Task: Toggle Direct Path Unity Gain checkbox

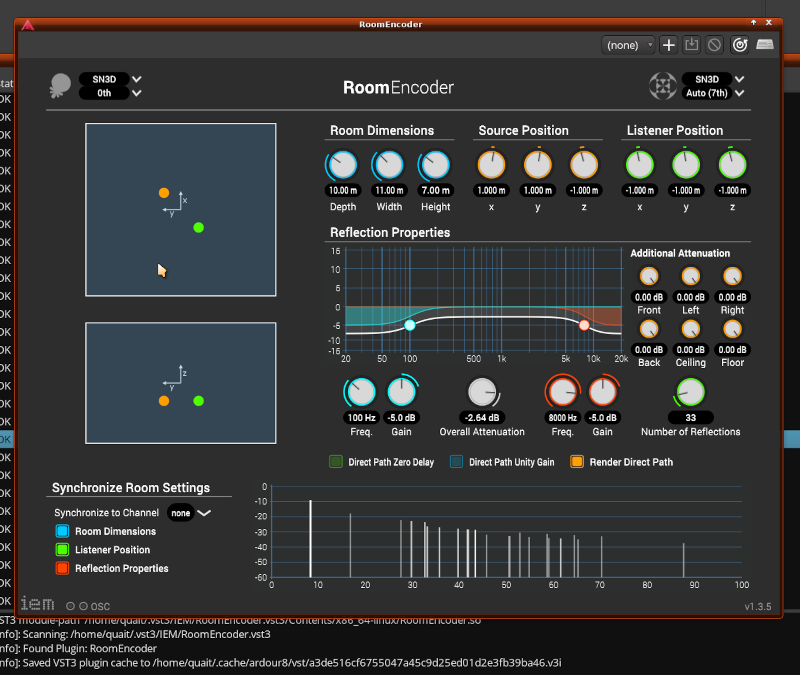Action: tap(456, 462)
